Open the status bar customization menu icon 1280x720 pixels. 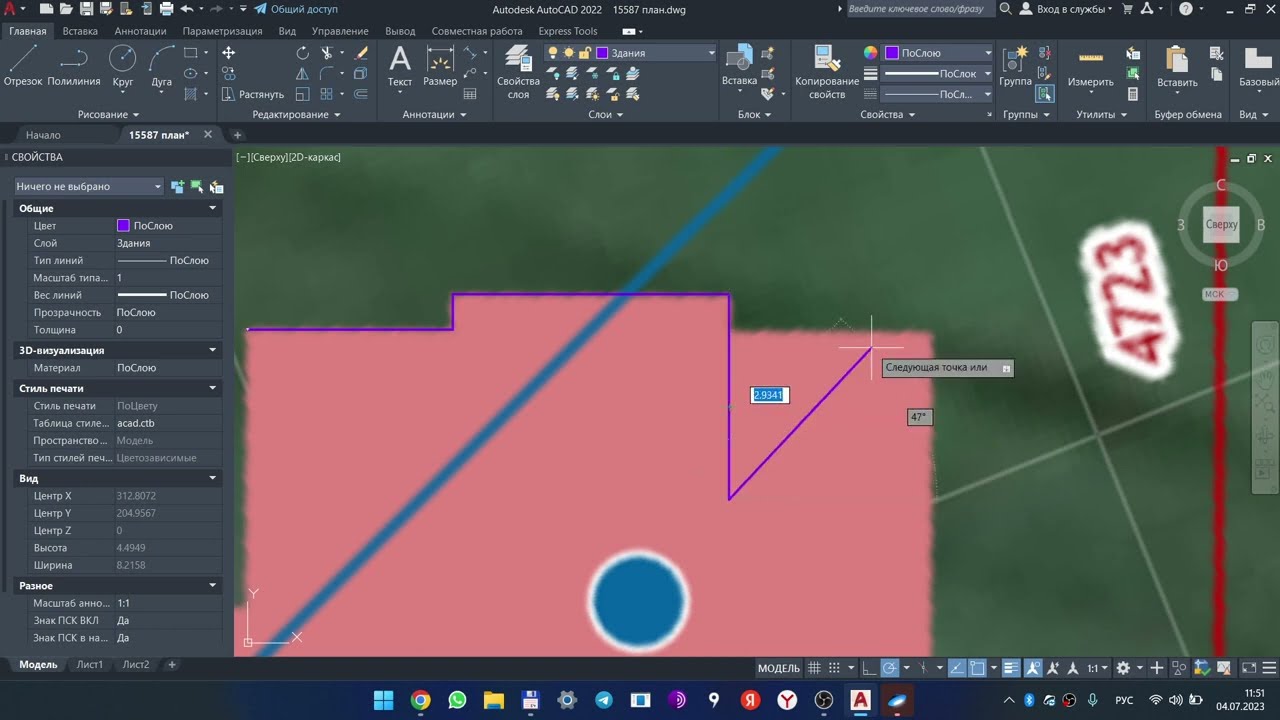pos(1270,668)
